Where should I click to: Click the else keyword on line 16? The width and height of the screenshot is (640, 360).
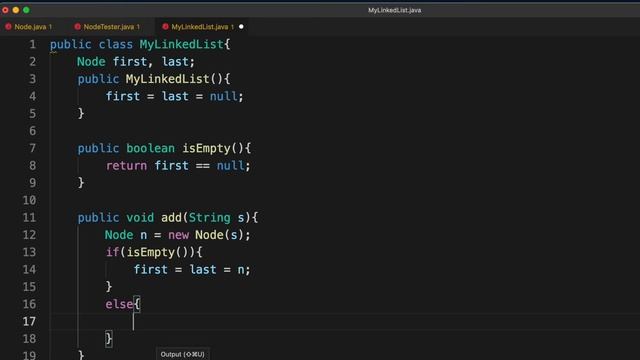119,304
